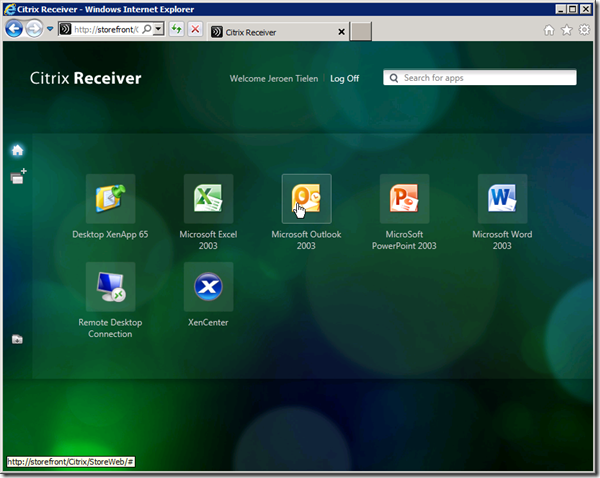Click the Desktop XenApp 65 label

click(x=110, y=235)
